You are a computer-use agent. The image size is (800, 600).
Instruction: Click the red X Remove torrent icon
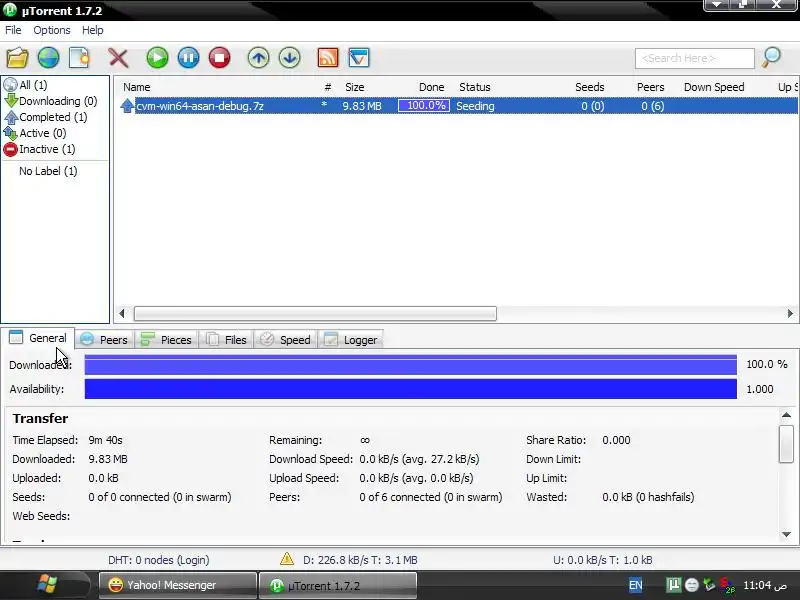coord(118,58)
